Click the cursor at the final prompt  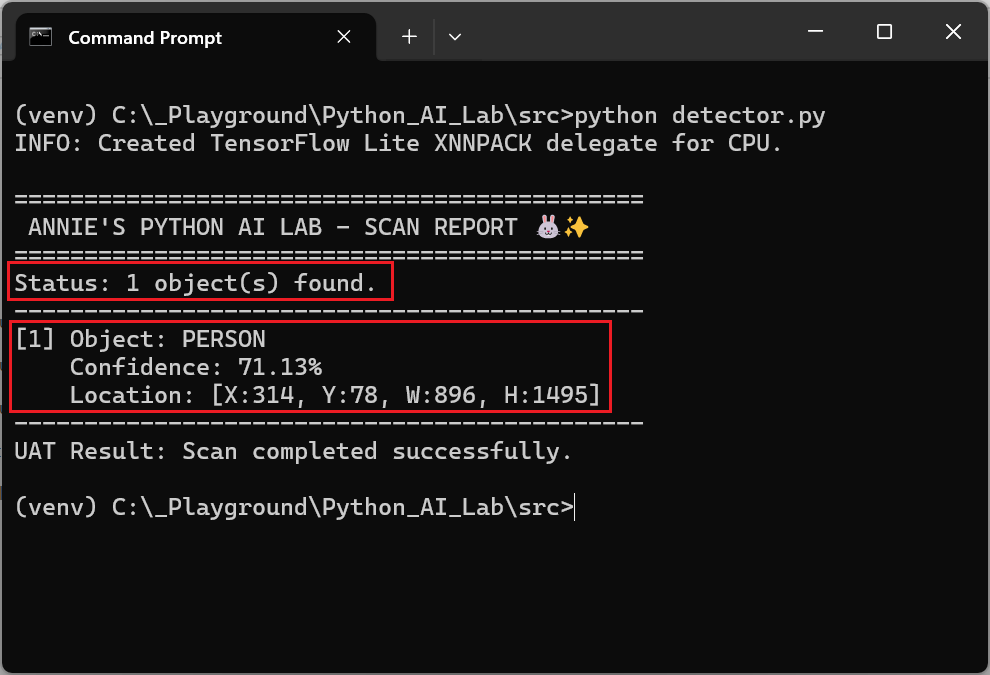tap(577, 508)
